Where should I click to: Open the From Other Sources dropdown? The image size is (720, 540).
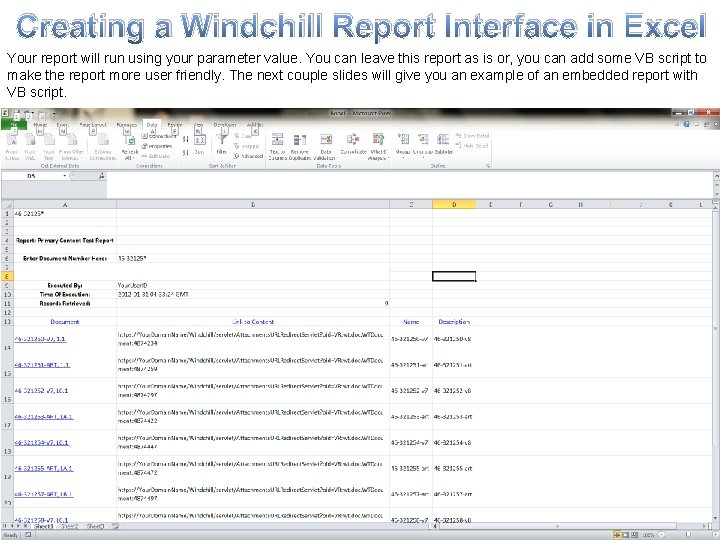click(72, 147)
